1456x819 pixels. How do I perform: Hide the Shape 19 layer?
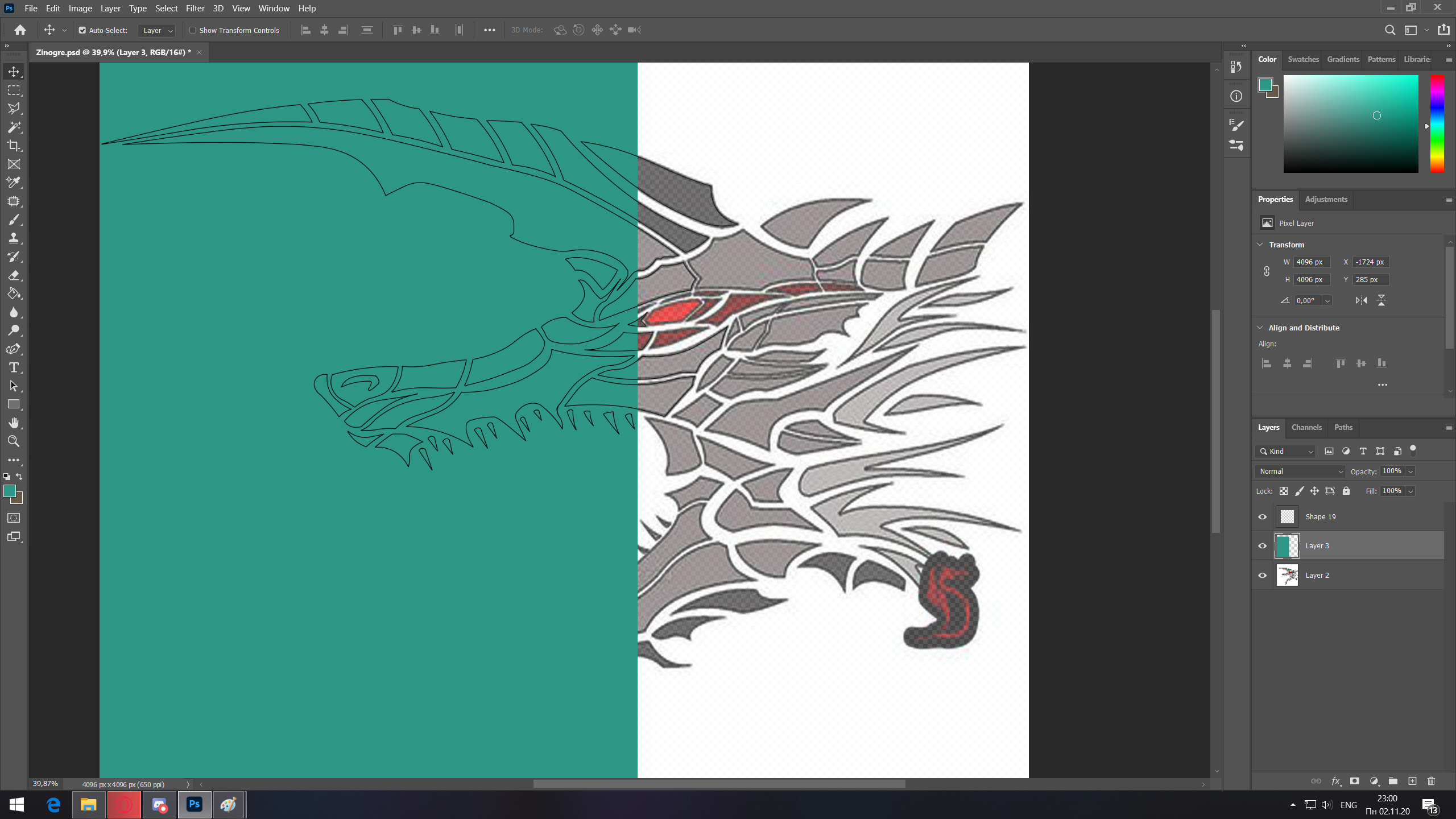(x=1263, y=517)
